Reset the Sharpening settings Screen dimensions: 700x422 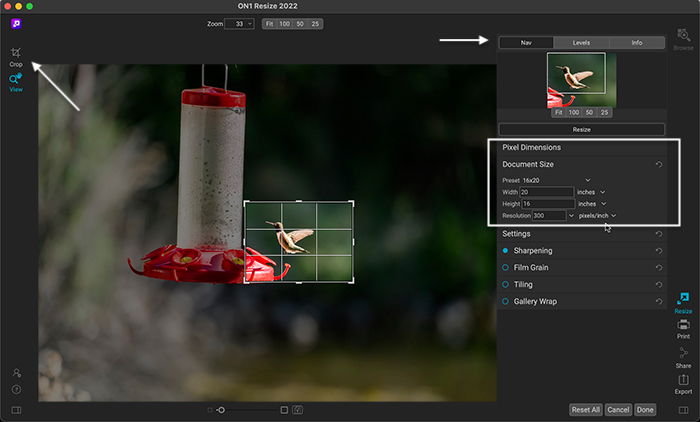(x=659, y=251)
